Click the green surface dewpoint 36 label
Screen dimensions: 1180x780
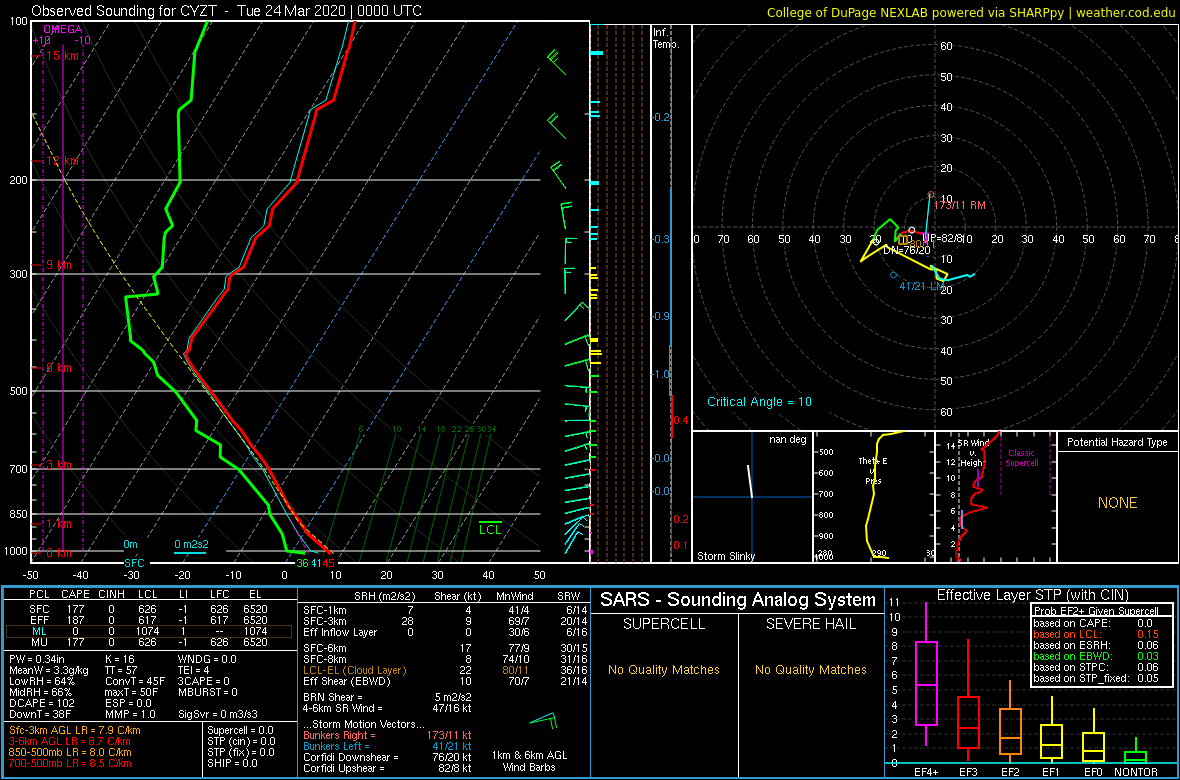coord(302,562)
